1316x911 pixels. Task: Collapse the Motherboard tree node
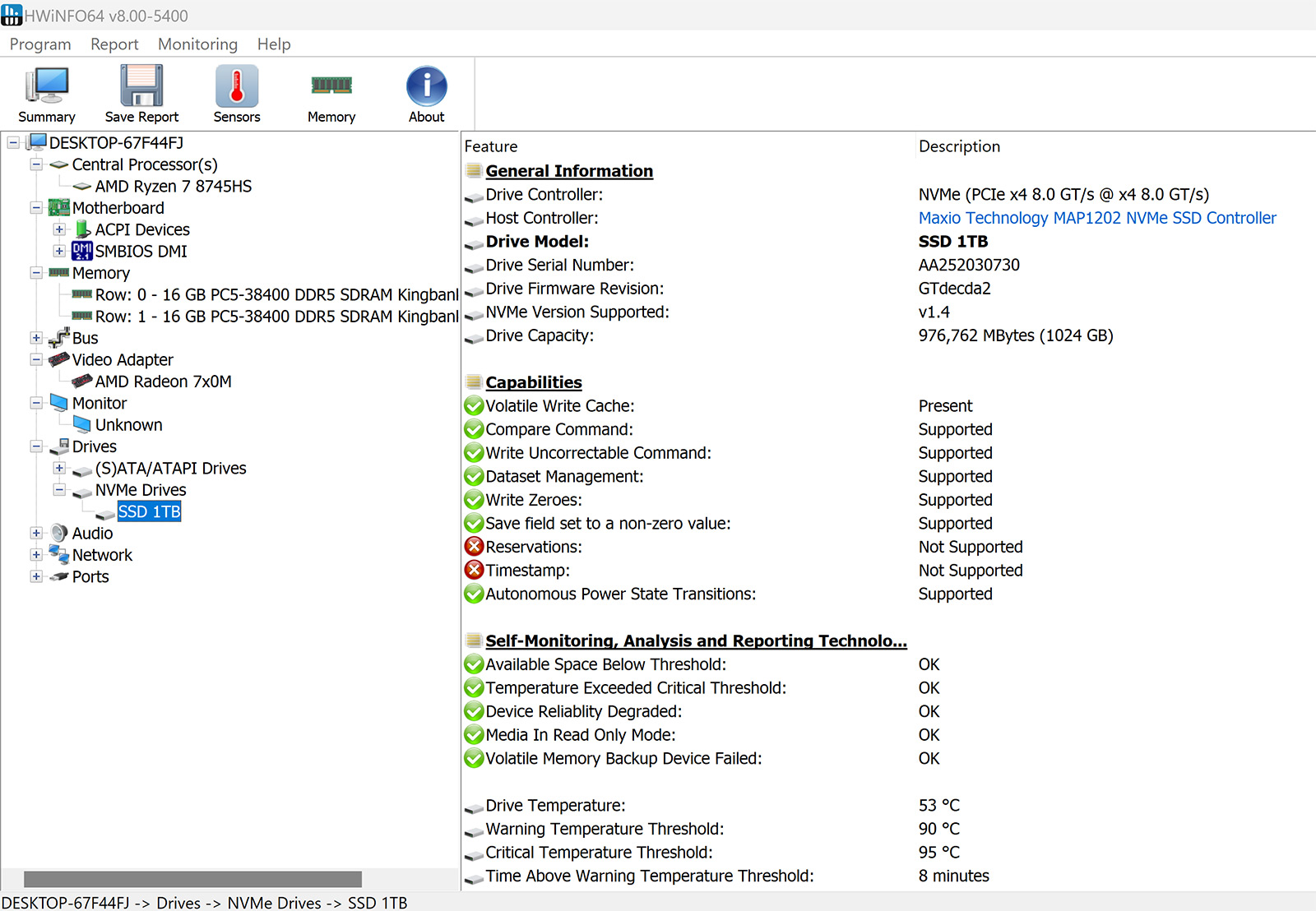[x=36, y=208]
